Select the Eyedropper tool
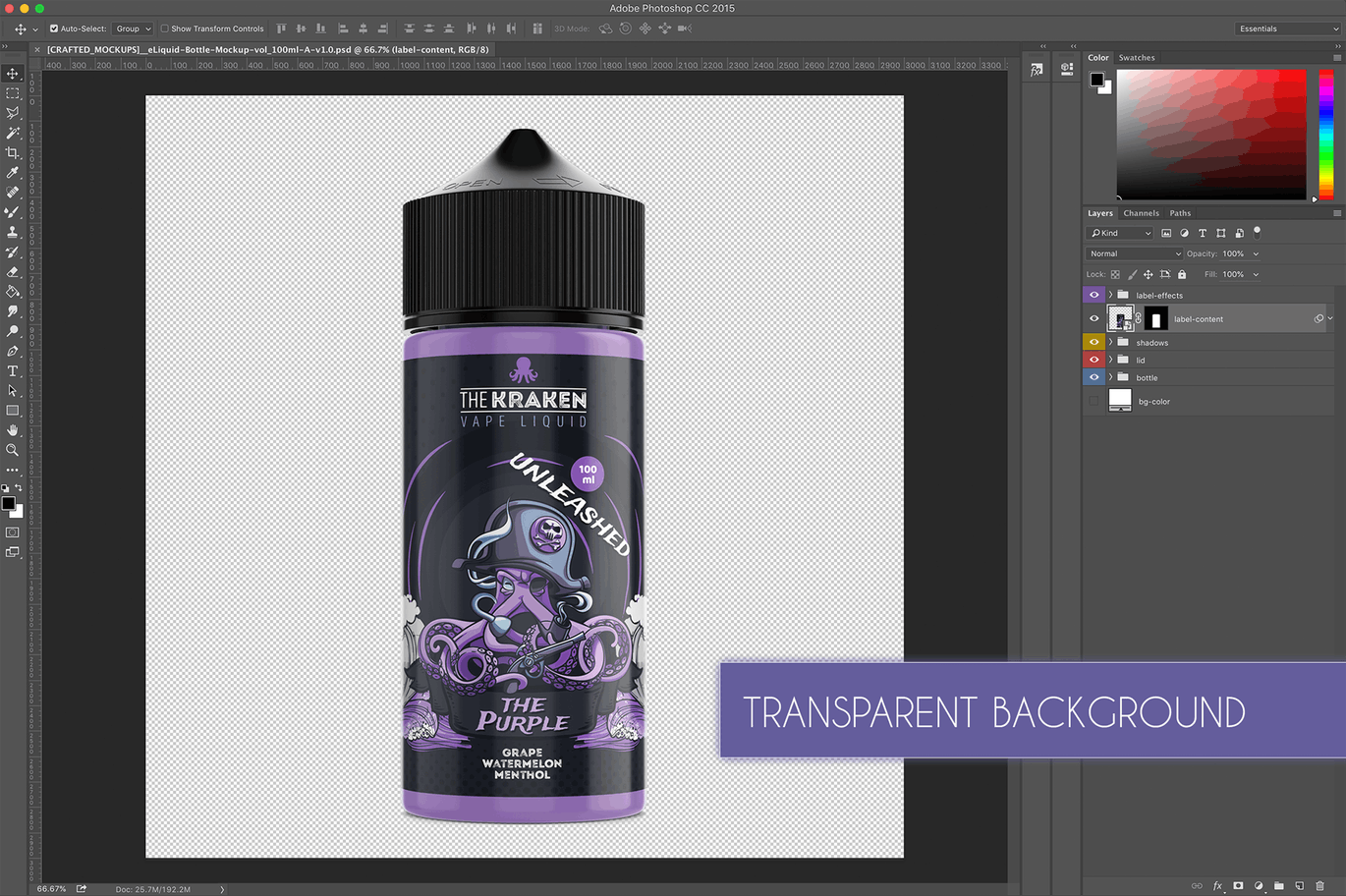The image size is (1346, 896). coord(13,172)
